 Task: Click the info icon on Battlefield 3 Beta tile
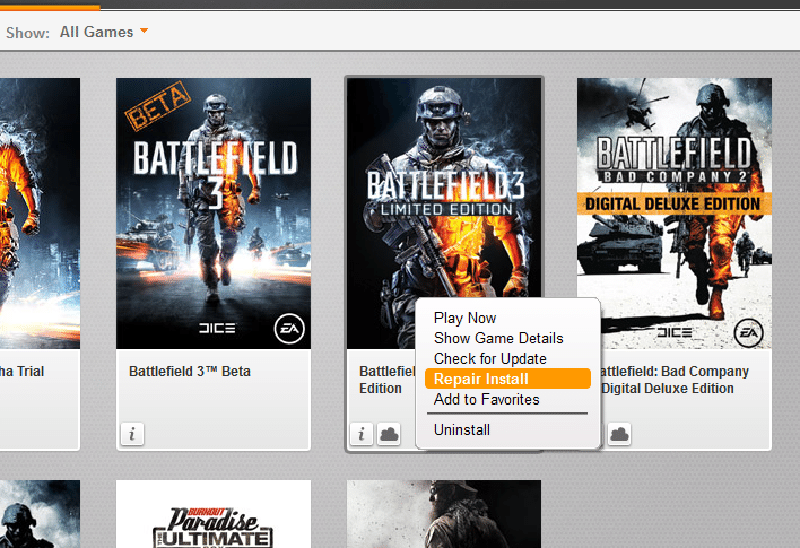click(133, 433)
